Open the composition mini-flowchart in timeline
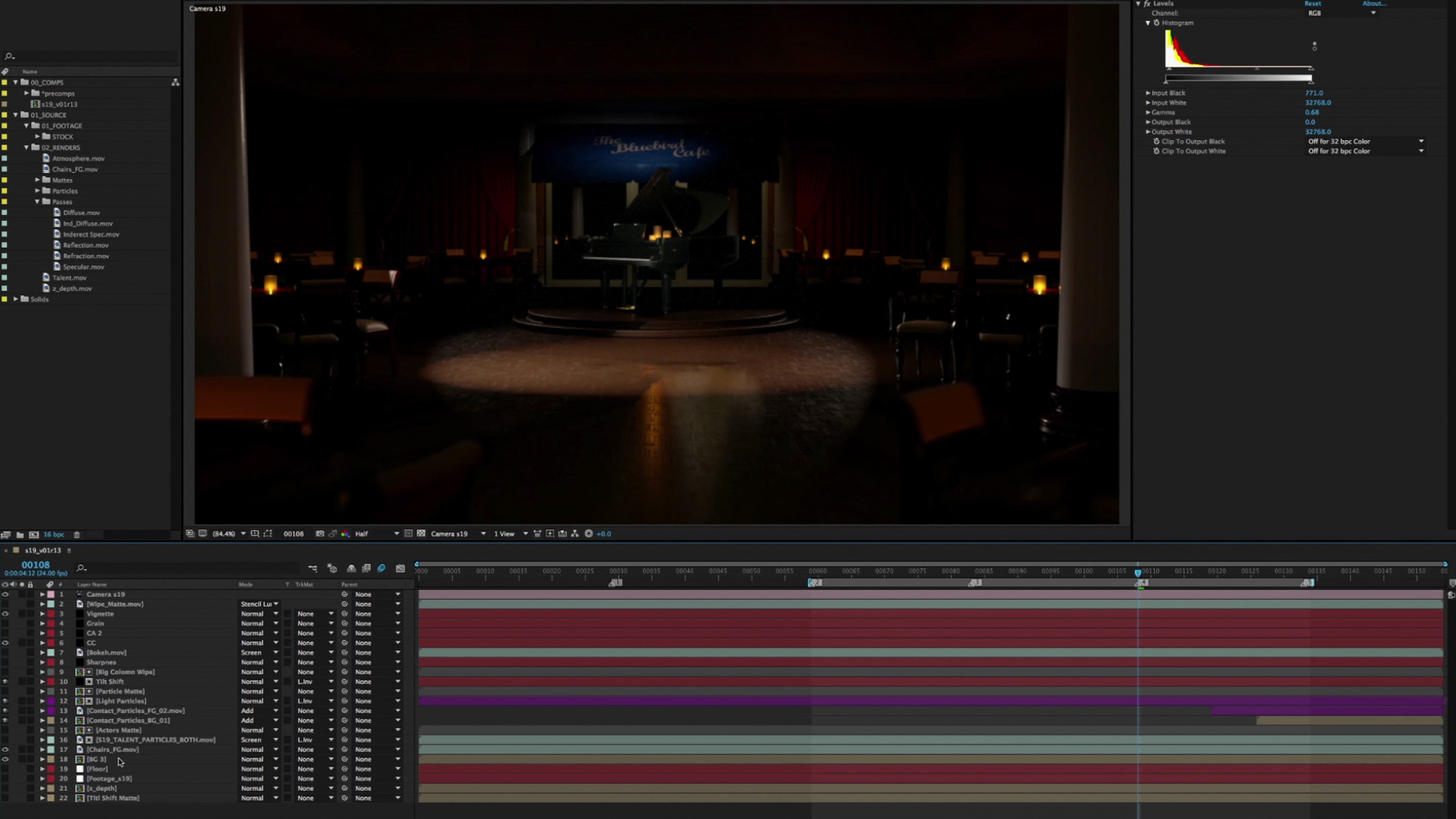 tap(312, 568)
